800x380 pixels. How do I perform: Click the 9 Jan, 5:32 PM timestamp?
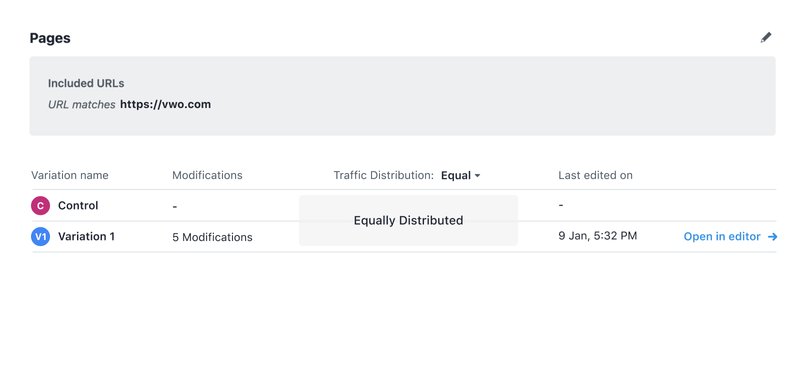[597, 236]
